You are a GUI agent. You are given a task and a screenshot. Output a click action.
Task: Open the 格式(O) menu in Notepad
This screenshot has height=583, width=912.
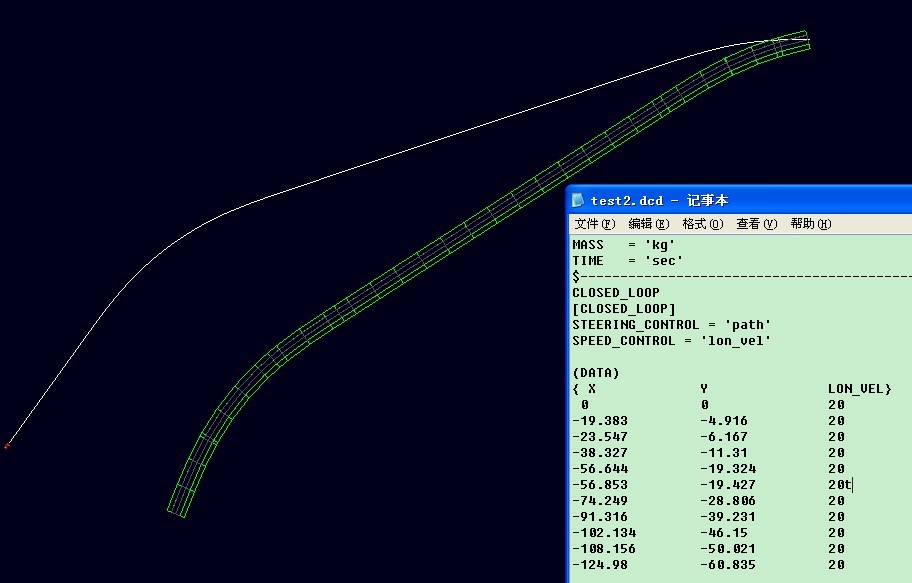point(703,224)
